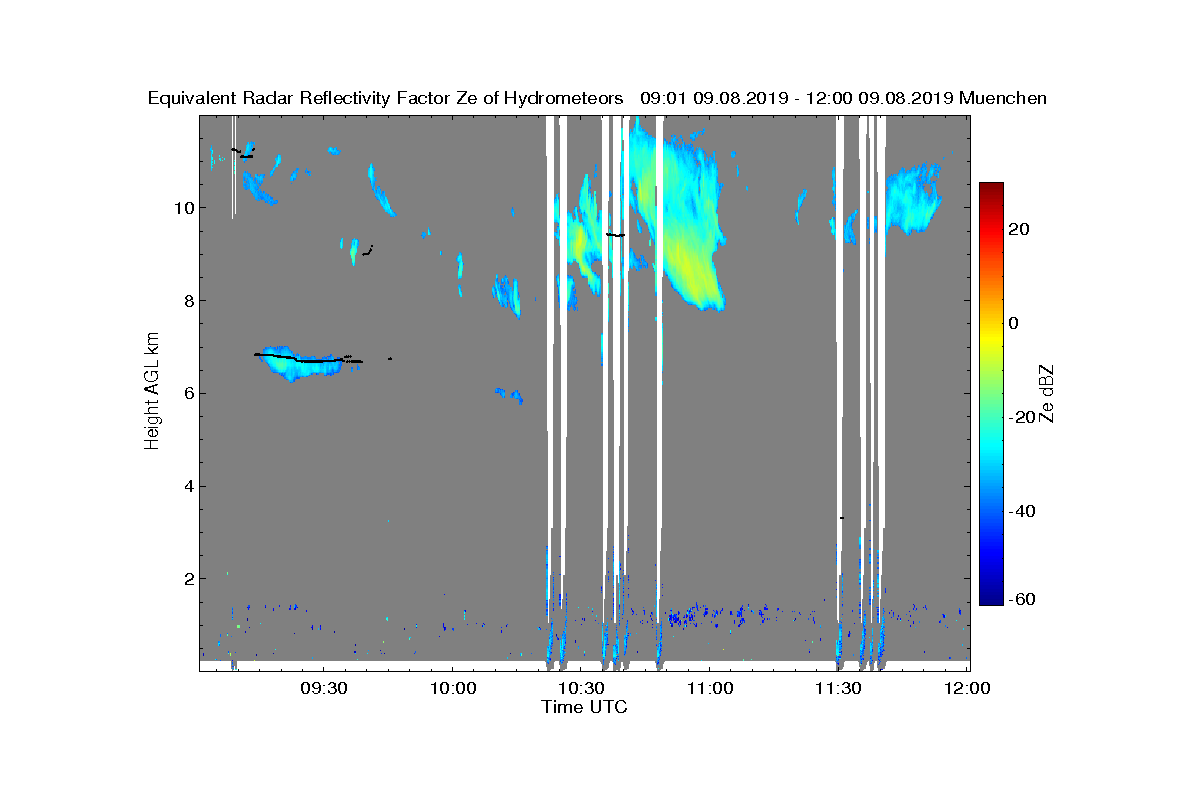Click the plot title text starting 'Equivalent Radar Reflectivity'
This screenshot has width=1200, height=800.
point(597,98)
